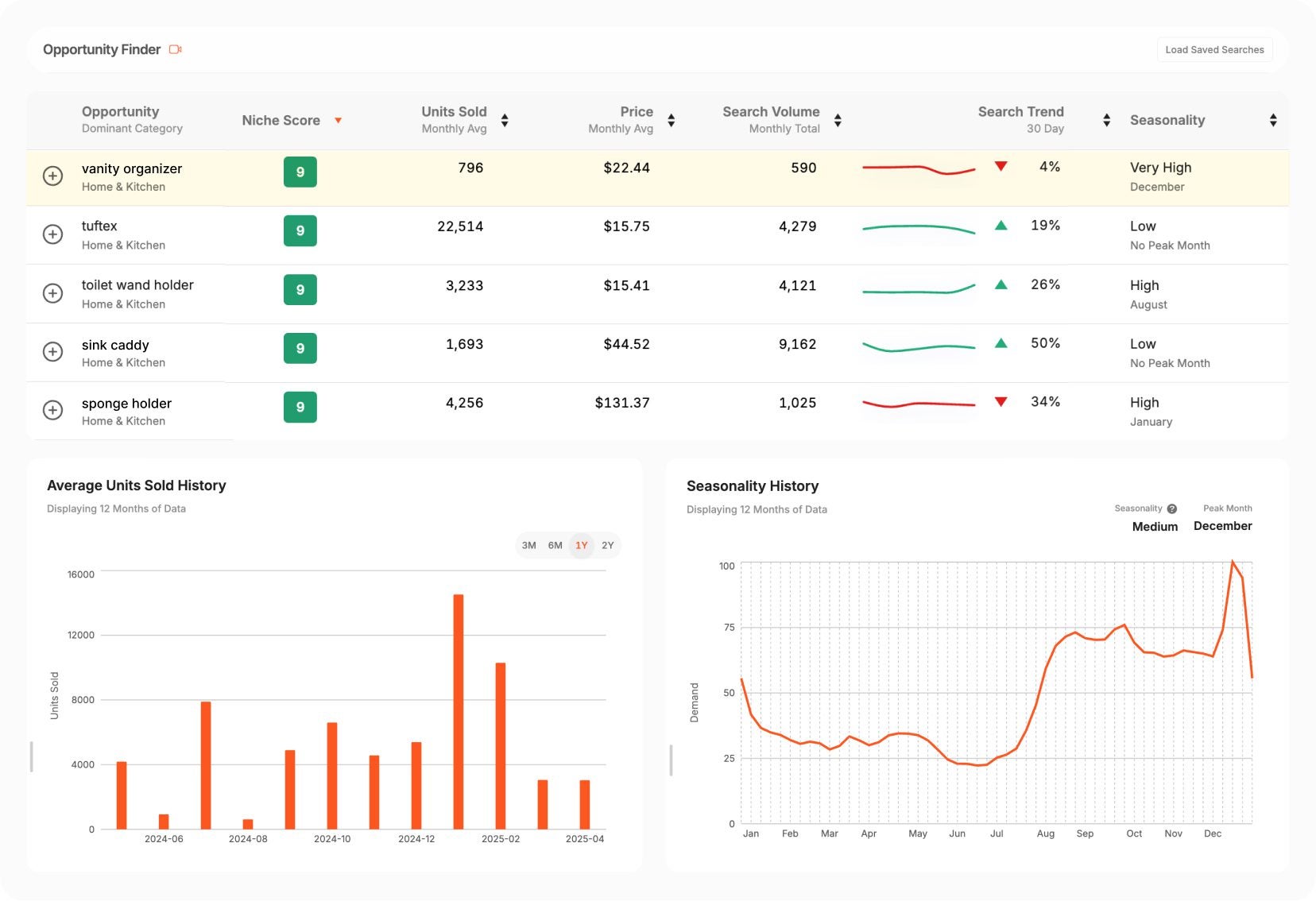Sort the Search Volume column
The width and height of the screenshot is (1316, 901).
click(838, 120)
